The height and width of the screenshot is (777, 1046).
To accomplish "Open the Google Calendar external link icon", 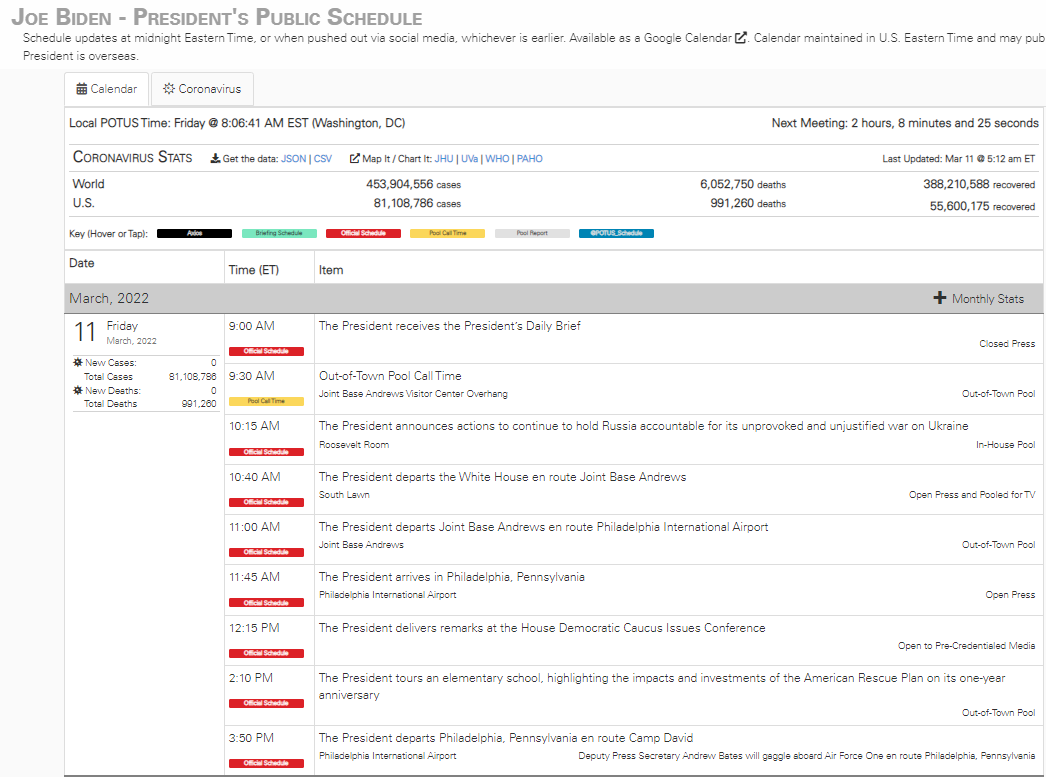I will pyautogui.click(x=740, y=38).
